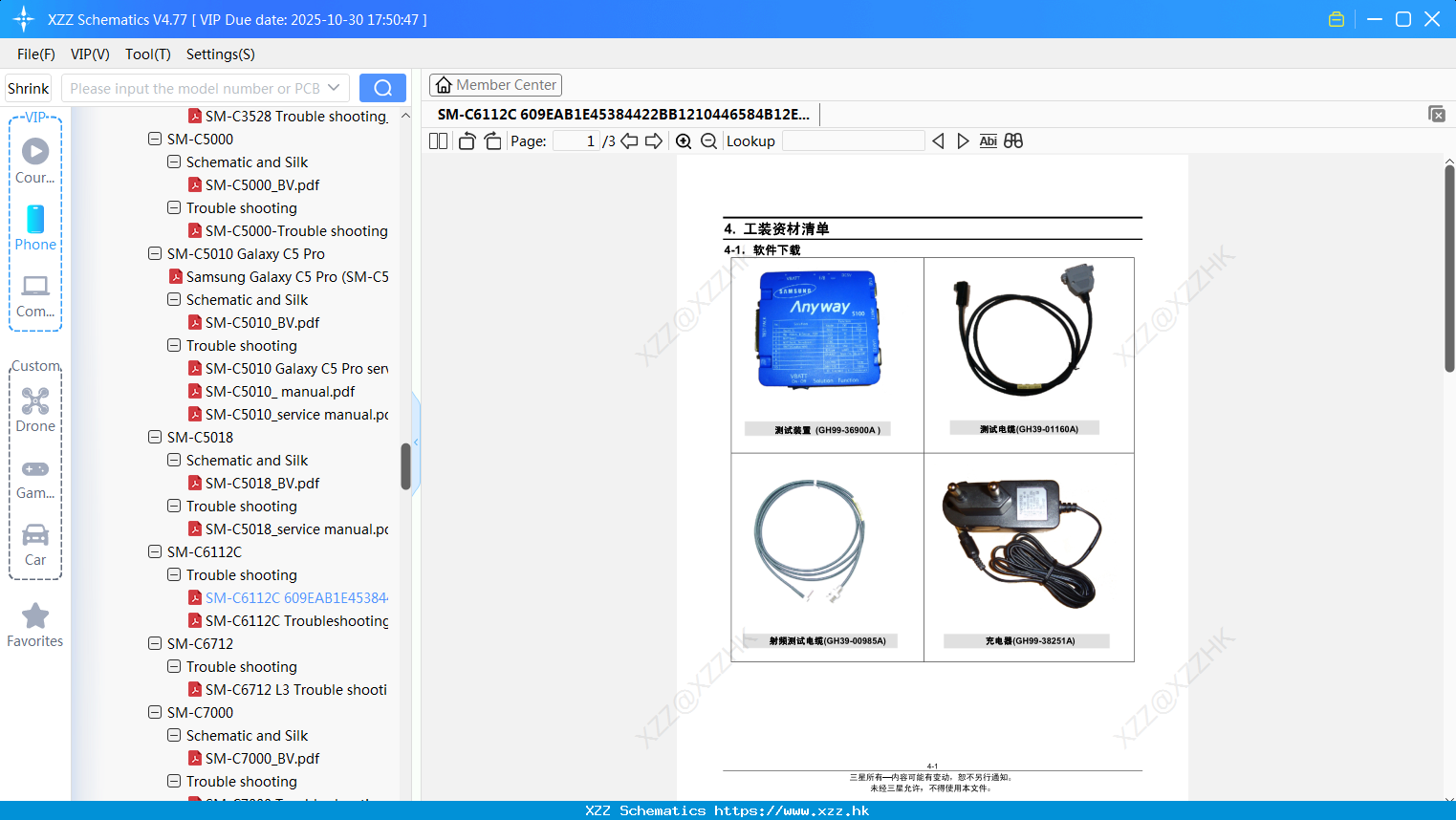The image size is (1456, 820).
Task: Select the Phone sidebar category
Action: pyautogui.click(x=35, y=228)
